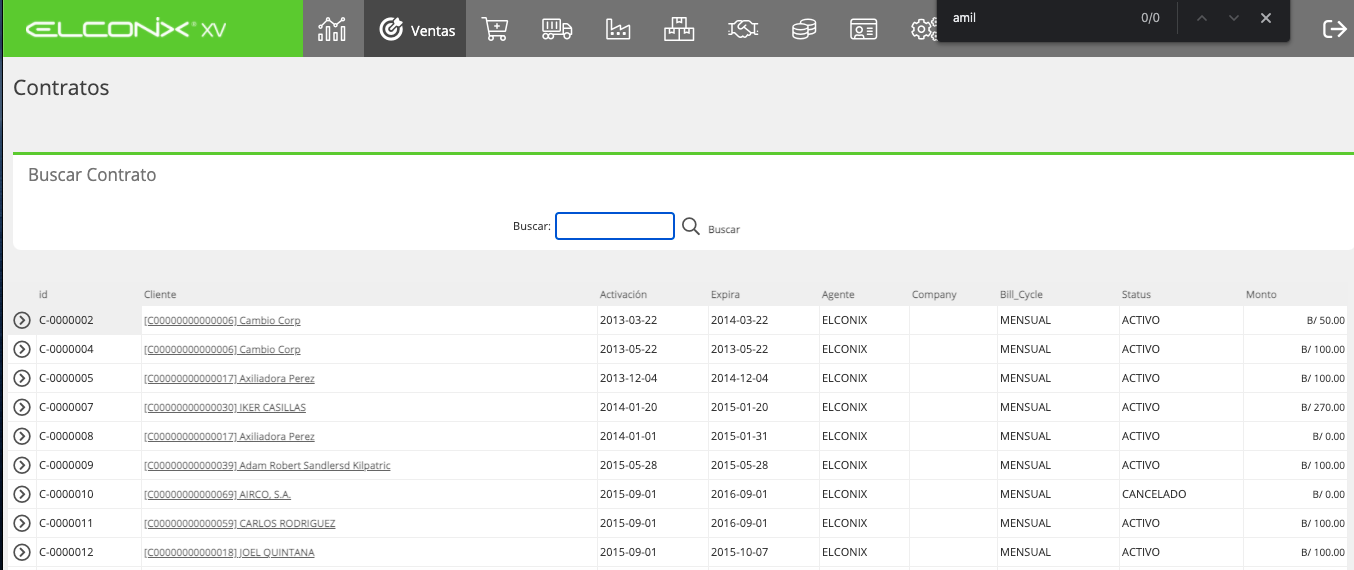Select expiry date 2015-10-07
This screenshot has width=1354, height=570.
739,553
